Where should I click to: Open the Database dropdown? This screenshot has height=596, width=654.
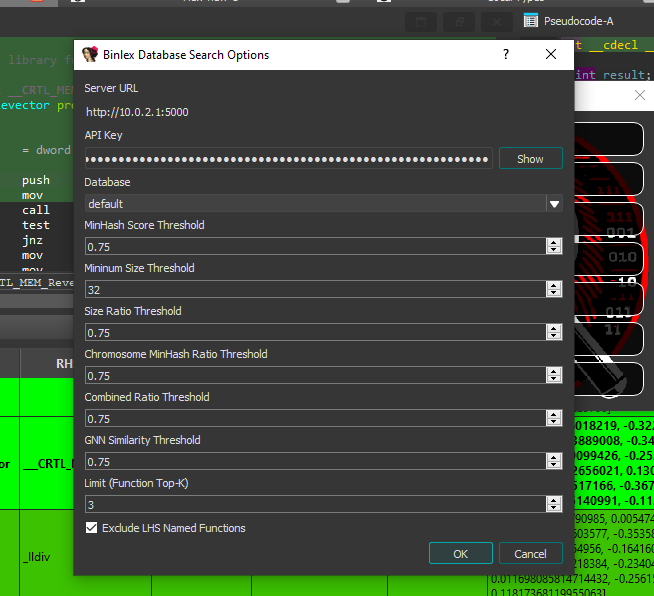(323, 204)
